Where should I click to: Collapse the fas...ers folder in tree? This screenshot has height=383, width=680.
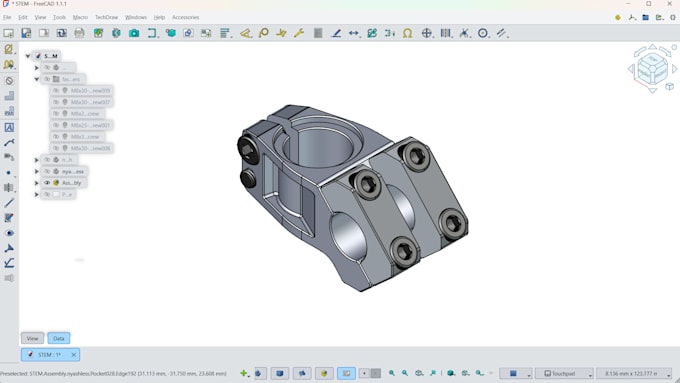point(36,79)
